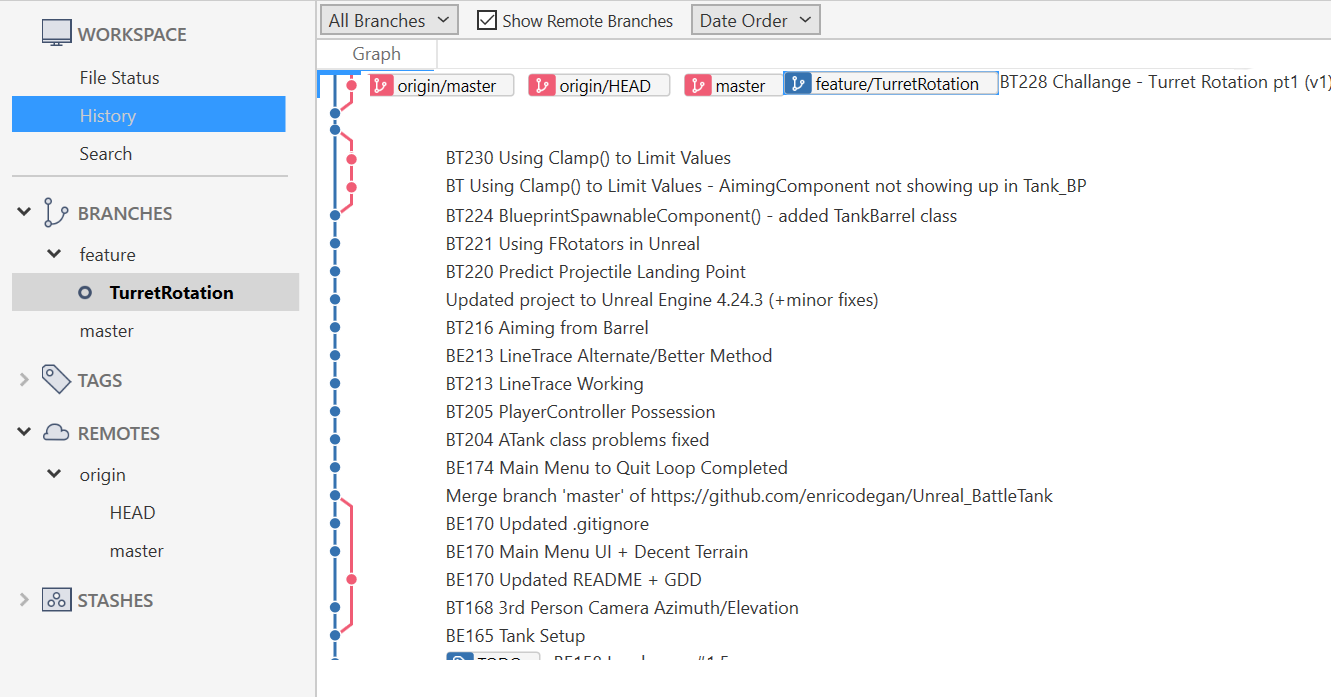Select commit BT221 Using FRotators in Unreal

(x=573, y=244)
